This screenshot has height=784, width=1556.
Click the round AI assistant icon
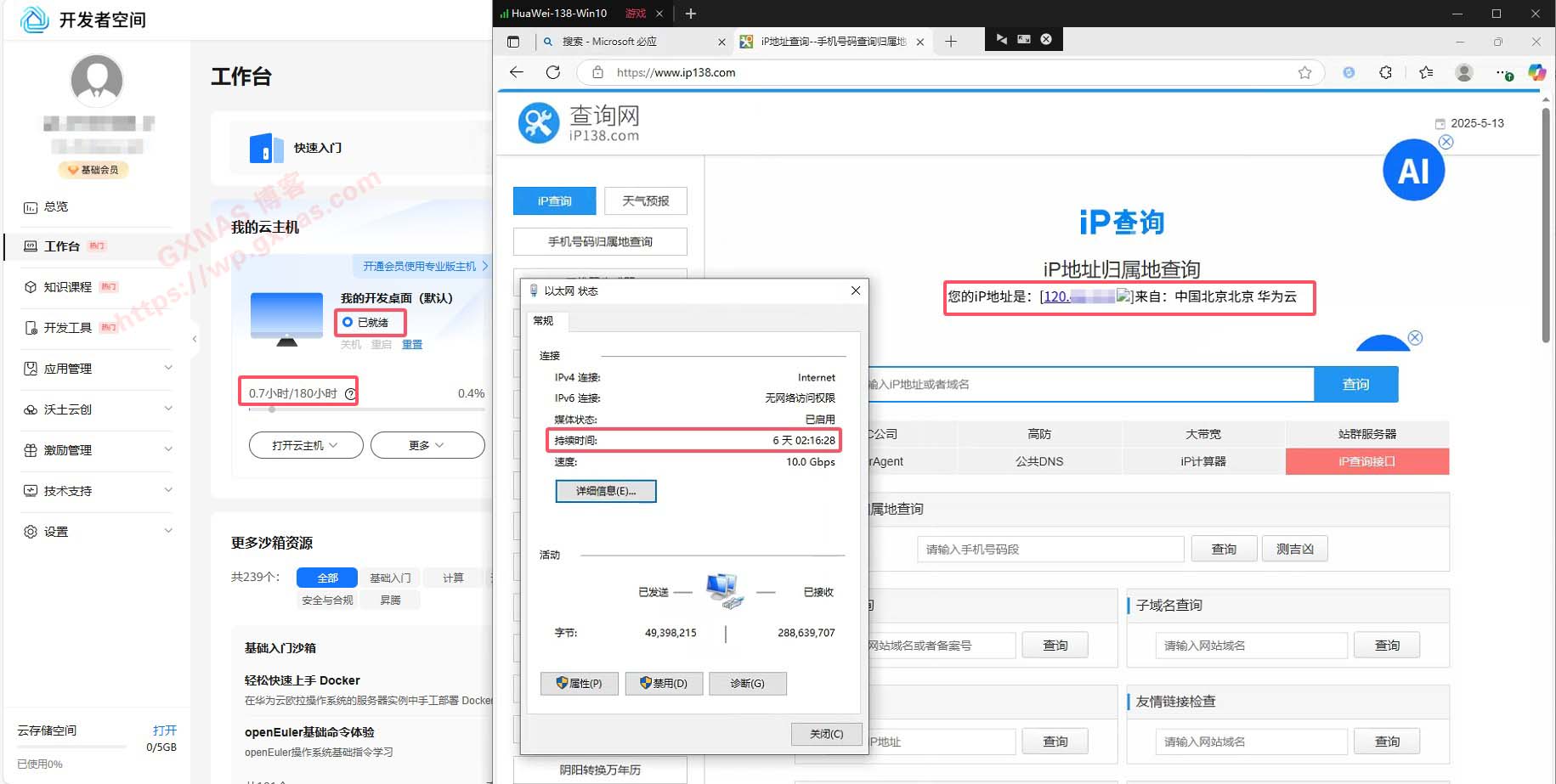1413,171
